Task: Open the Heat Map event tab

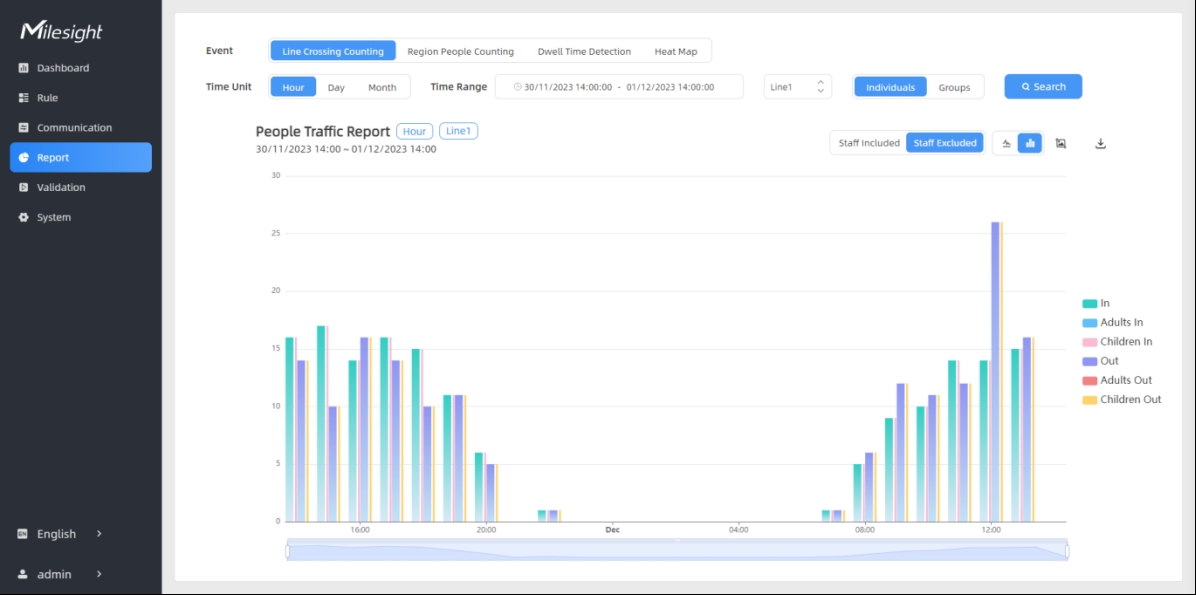Action: pyautogui.click(x=675, y=51)
